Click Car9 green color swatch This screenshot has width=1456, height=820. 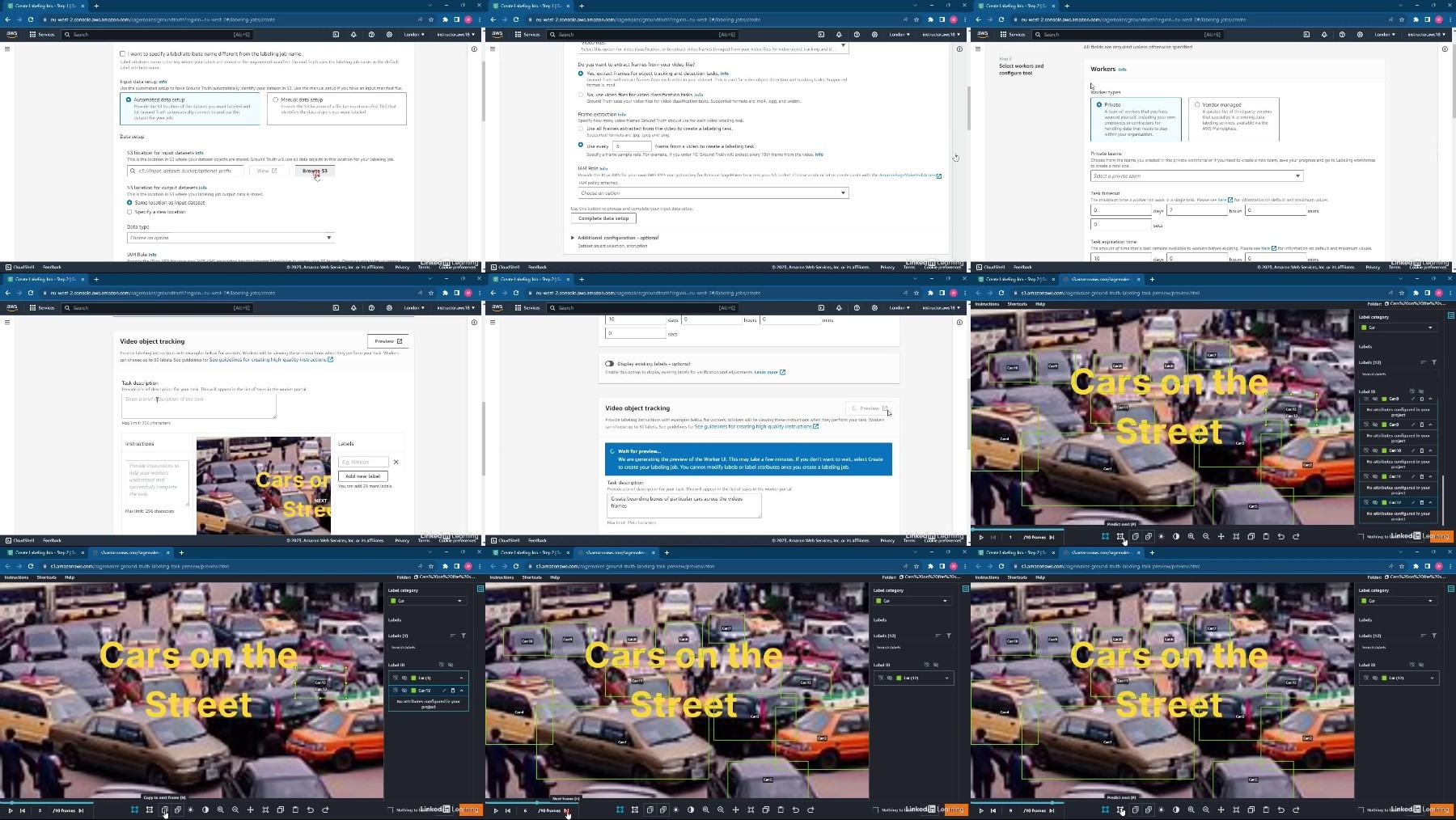[x=1384, y=425]
